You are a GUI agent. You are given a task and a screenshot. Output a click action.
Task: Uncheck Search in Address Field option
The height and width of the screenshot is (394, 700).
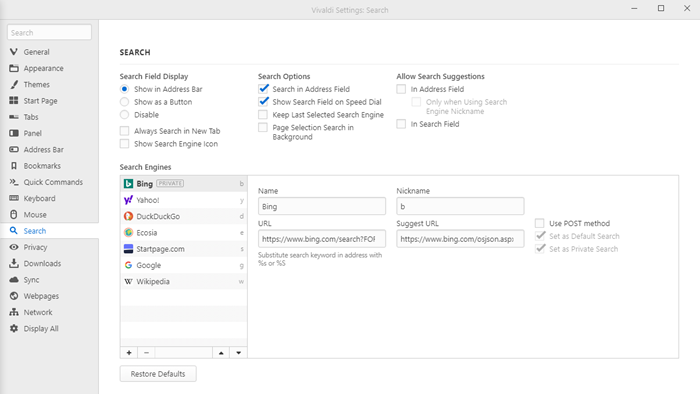263,89
